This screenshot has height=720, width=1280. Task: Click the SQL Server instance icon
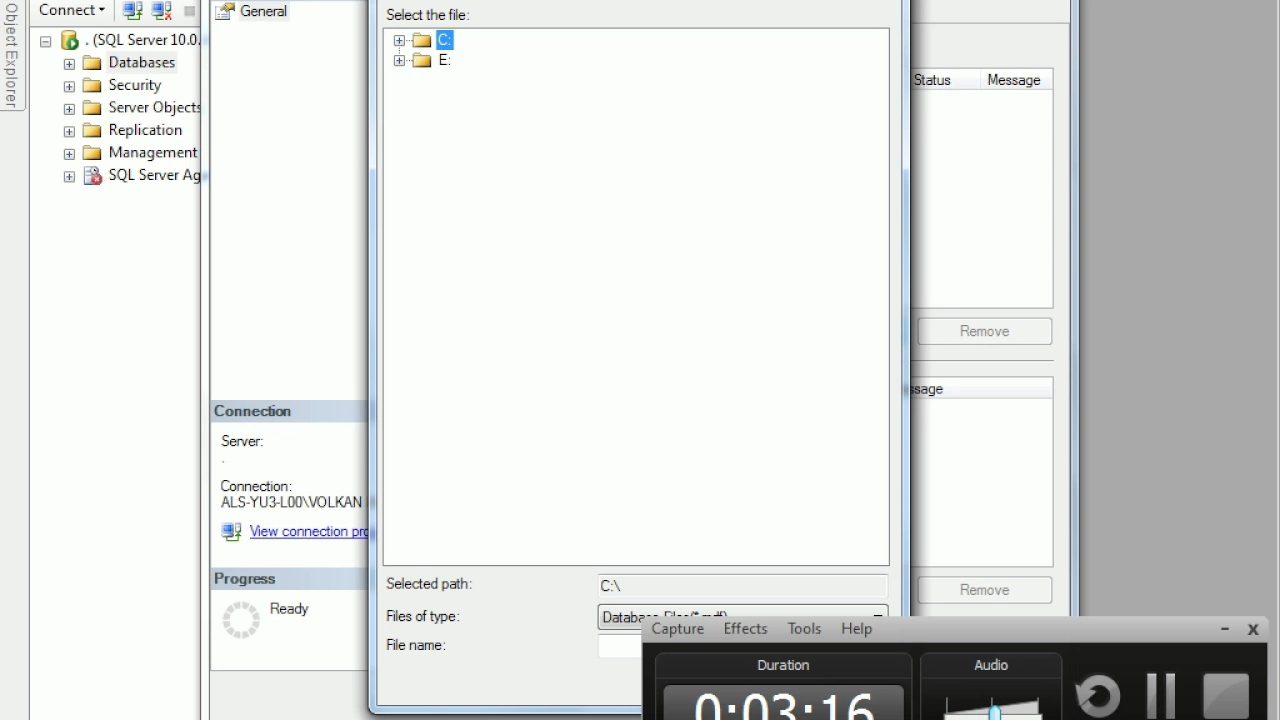(69, 40)
